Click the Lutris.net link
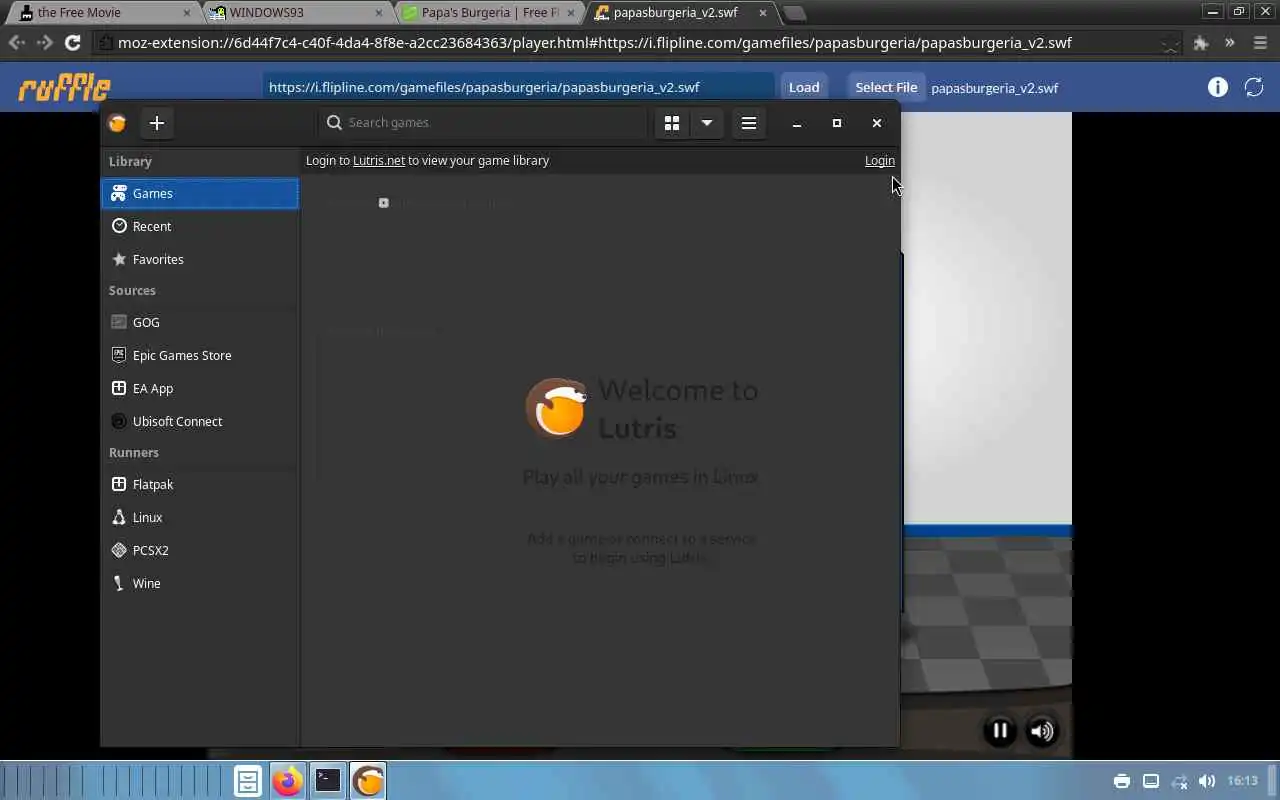This screenshot has height=800, width=1280. (379, 160)
